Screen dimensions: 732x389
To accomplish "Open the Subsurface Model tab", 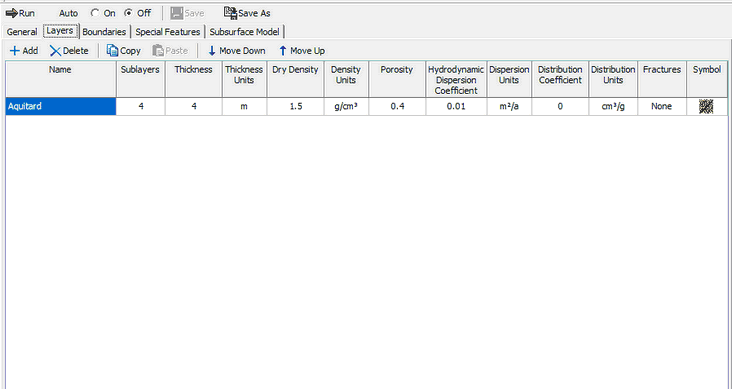I will coord(245,32).
